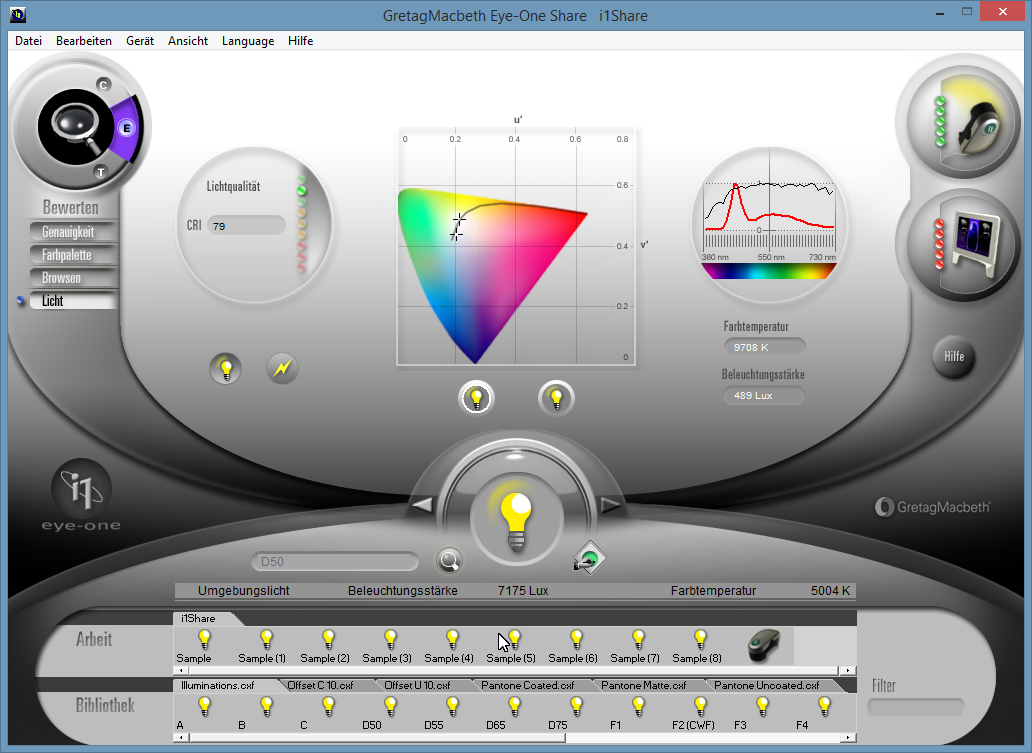The image size is (1032, 753).
Task: Click the next arrow right of bulb
Action: [x=611, y=505]
